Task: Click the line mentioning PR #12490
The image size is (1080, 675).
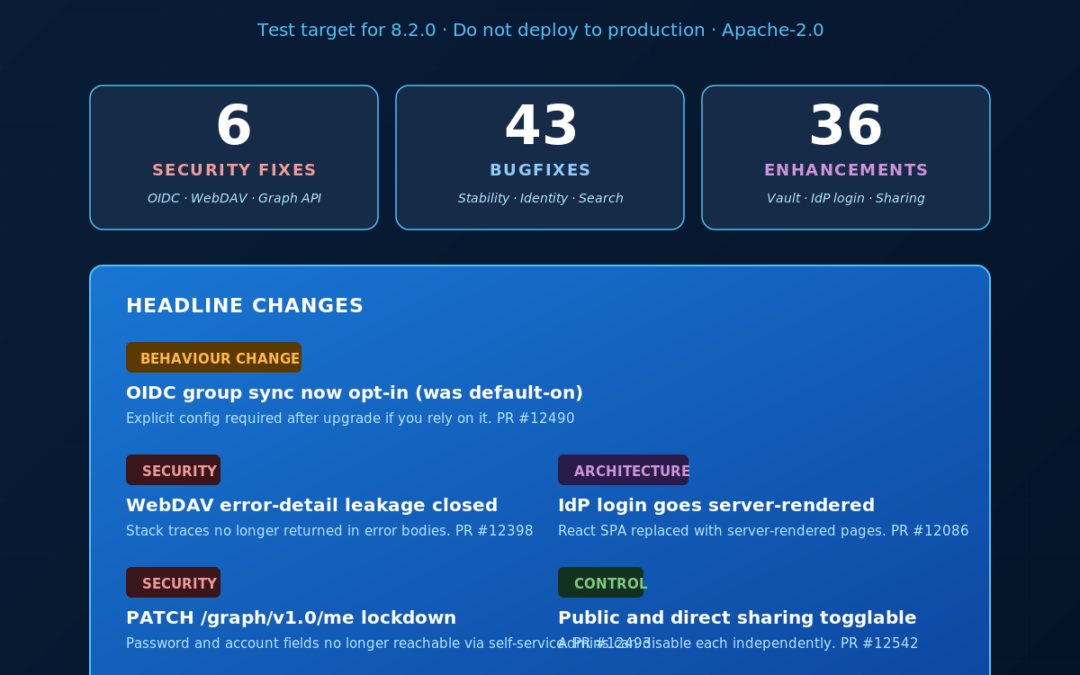Action: pyautogui.click(x=350, y=419)
